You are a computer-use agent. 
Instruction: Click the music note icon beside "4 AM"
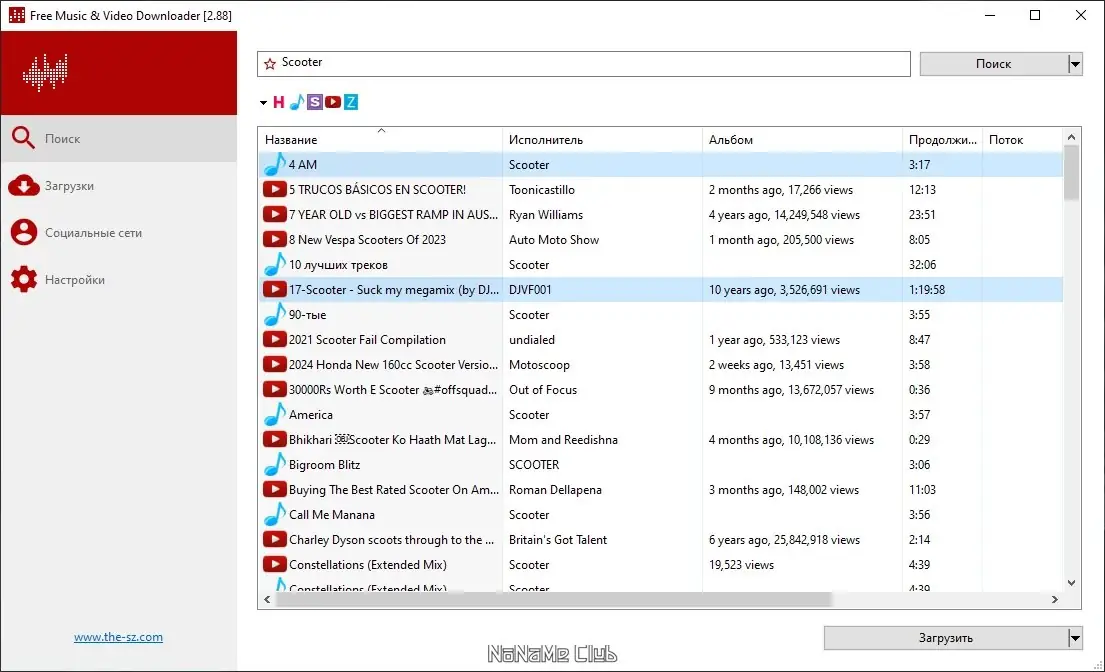coord(275,164)
